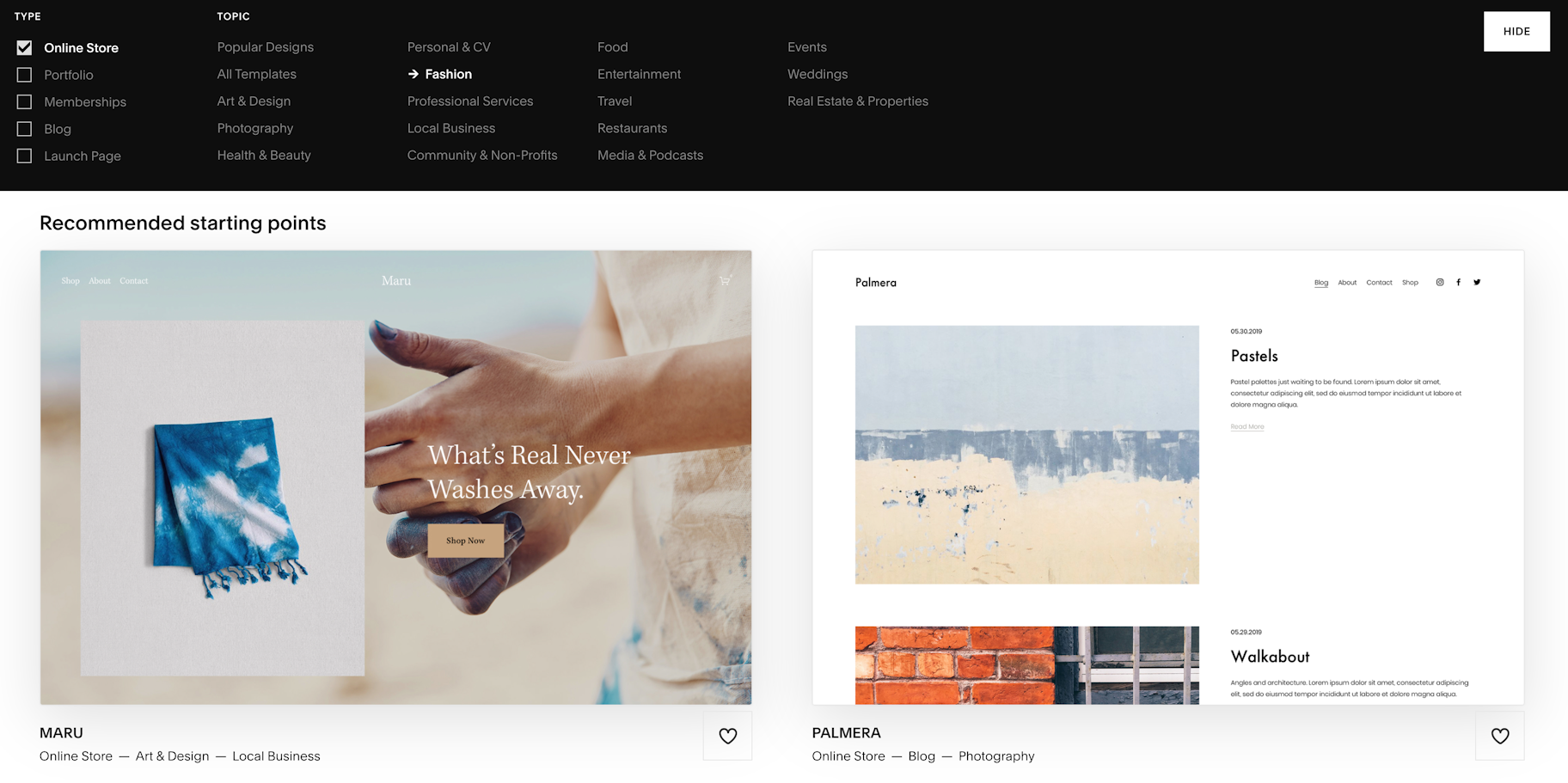Check the Portfolio checkbox
1568x783 pixels.
24,75
